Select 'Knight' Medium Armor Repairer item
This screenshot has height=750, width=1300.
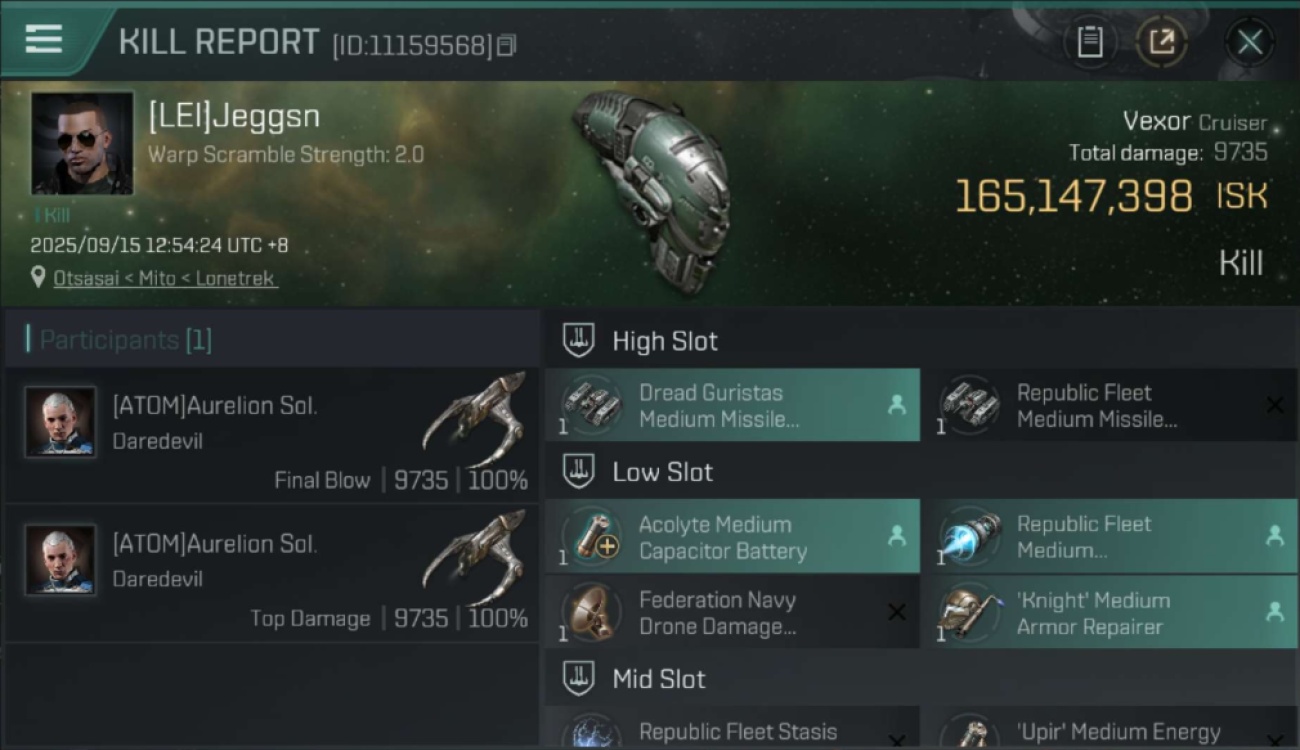[x=1108, y=613]
